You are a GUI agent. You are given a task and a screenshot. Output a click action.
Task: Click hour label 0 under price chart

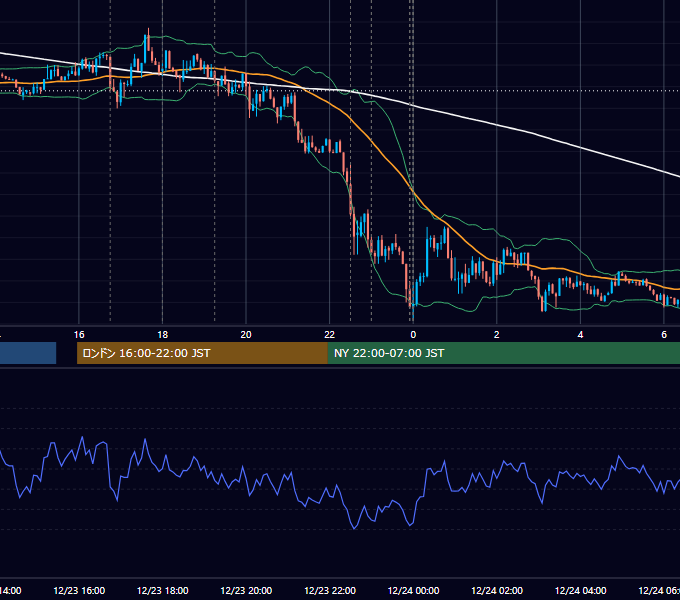pos(413,335)
